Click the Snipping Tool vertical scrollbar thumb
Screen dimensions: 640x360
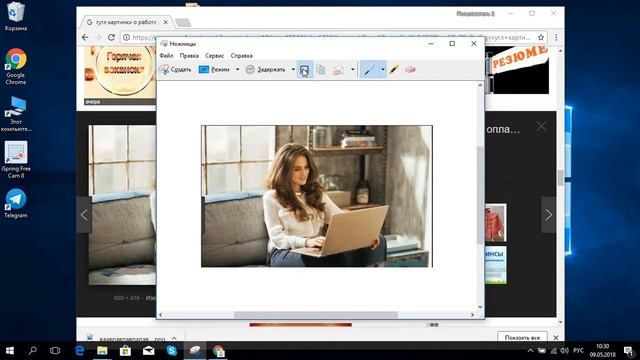click(x=480, y=195)
